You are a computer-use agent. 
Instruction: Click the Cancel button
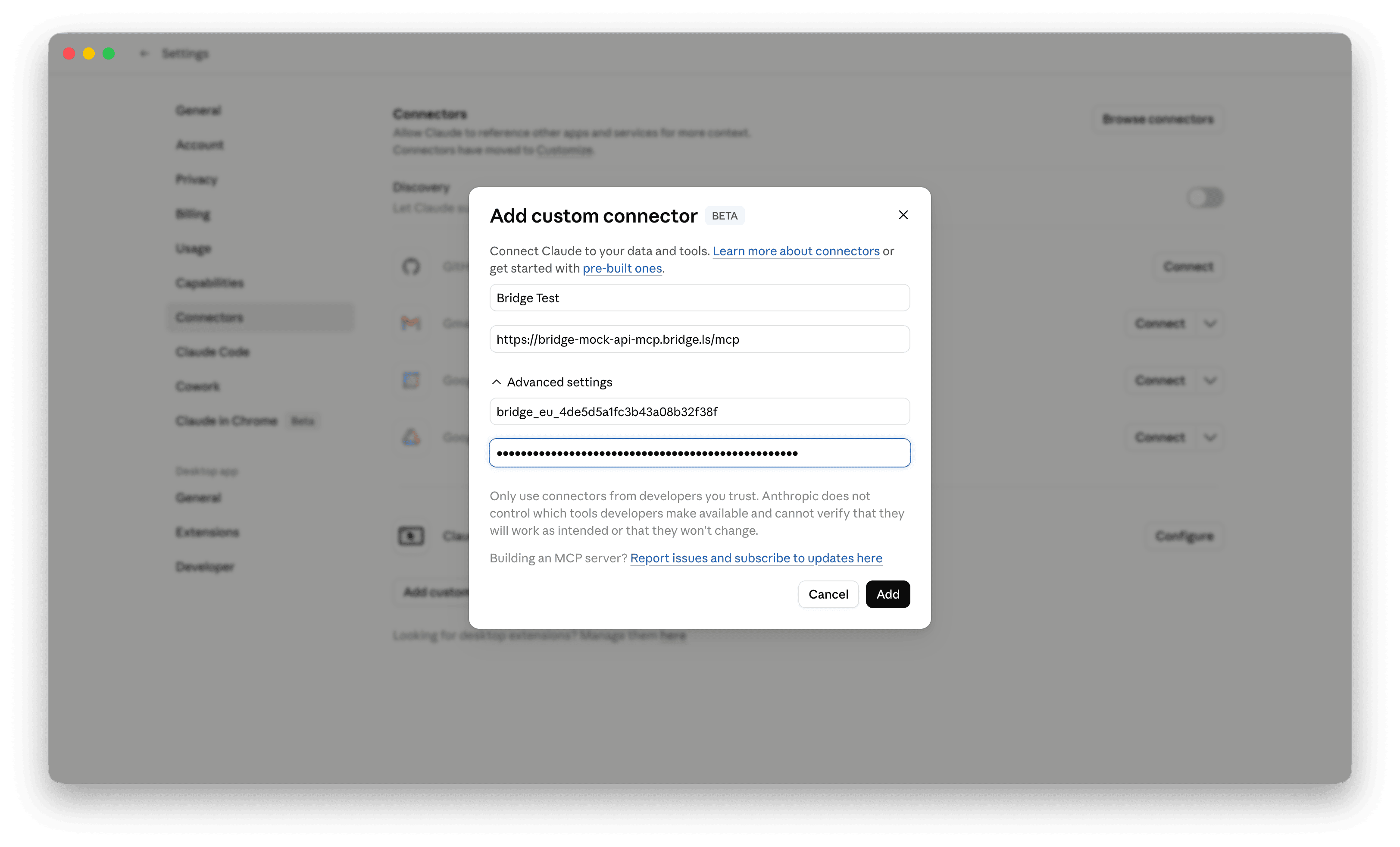coord(828,594)
